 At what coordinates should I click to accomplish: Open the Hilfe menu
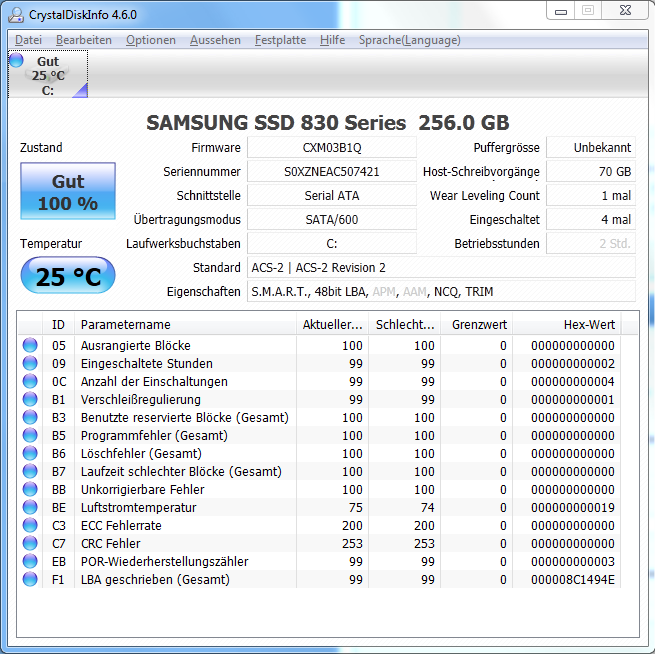tap(333, 40)
